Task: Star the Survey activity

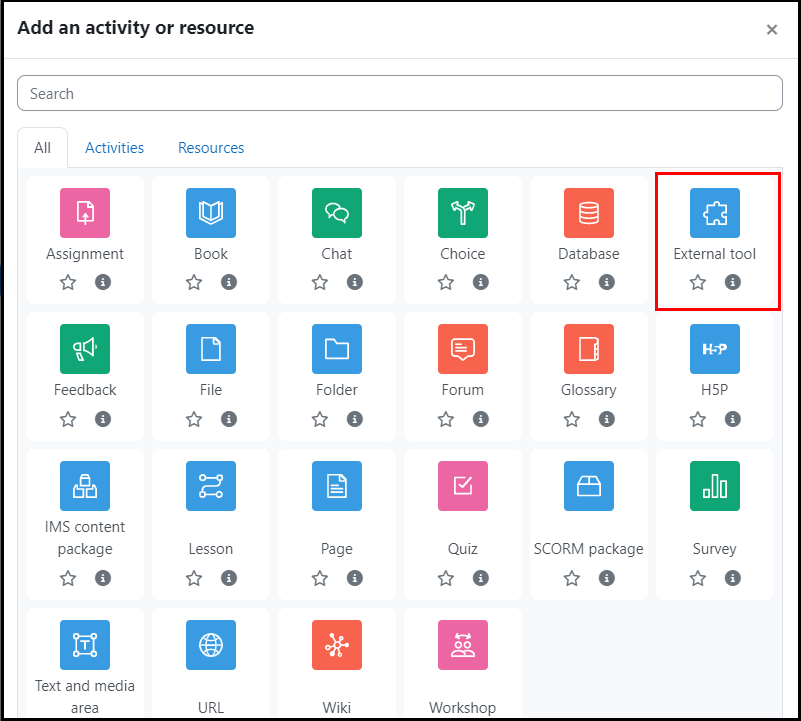Action: pos(698,578)
